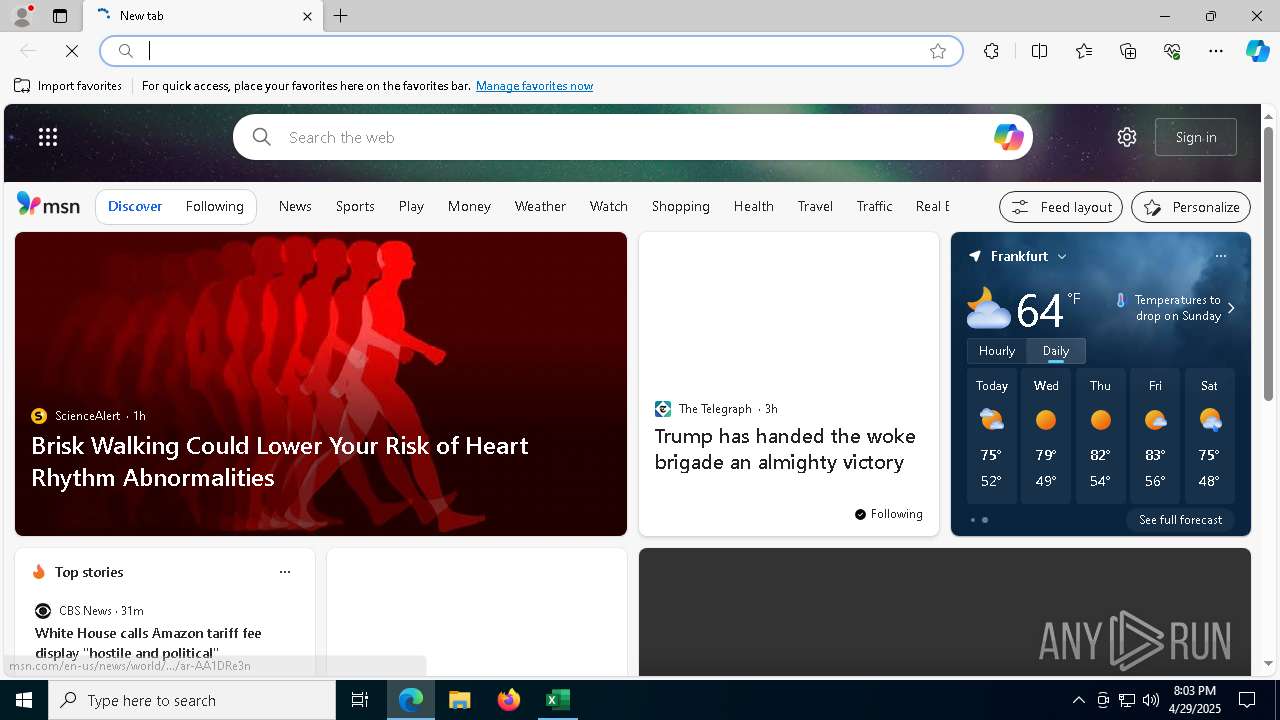This screenshot has height=720, width=1280.
Task: Open the News section
Action: [295, 206]
